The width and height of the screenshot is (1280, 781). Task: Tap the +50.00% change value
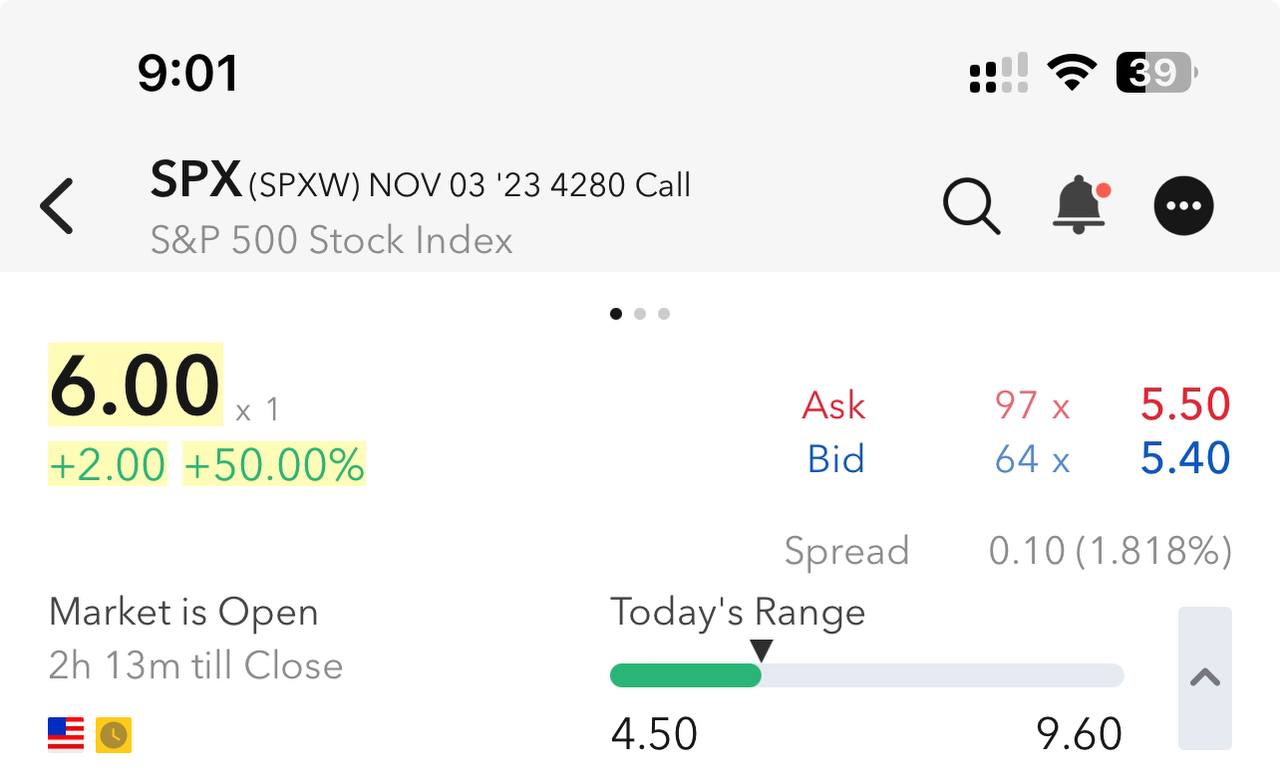pos(274,465)
